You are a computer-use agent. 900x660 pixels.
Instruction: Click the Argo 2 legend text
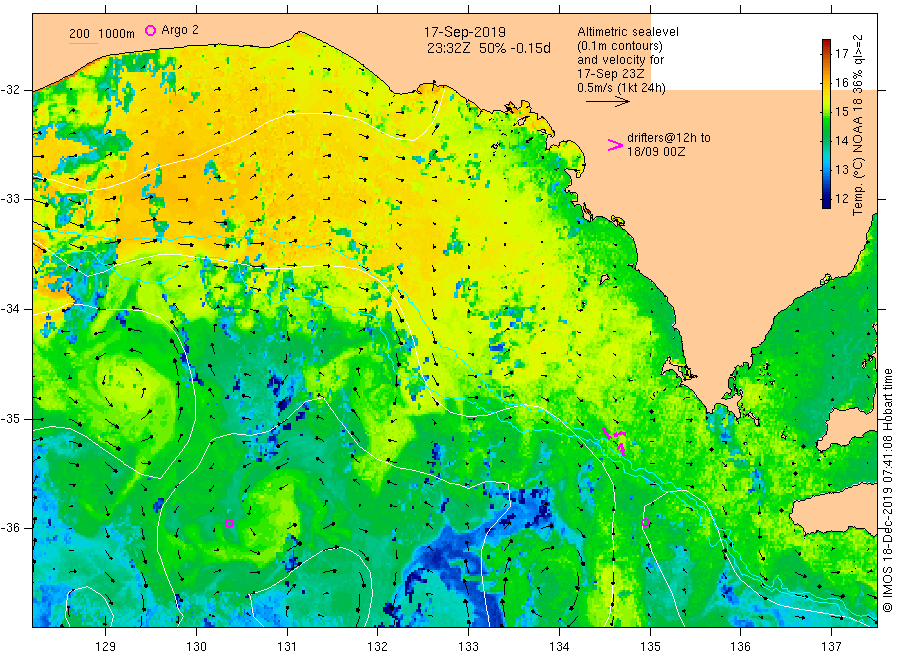click(180, 30)
